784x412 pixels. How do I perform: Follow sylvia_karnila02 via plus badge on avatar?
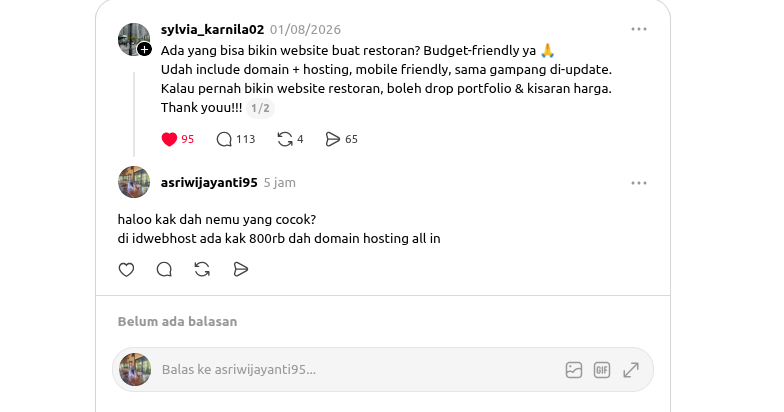[144, 49]
